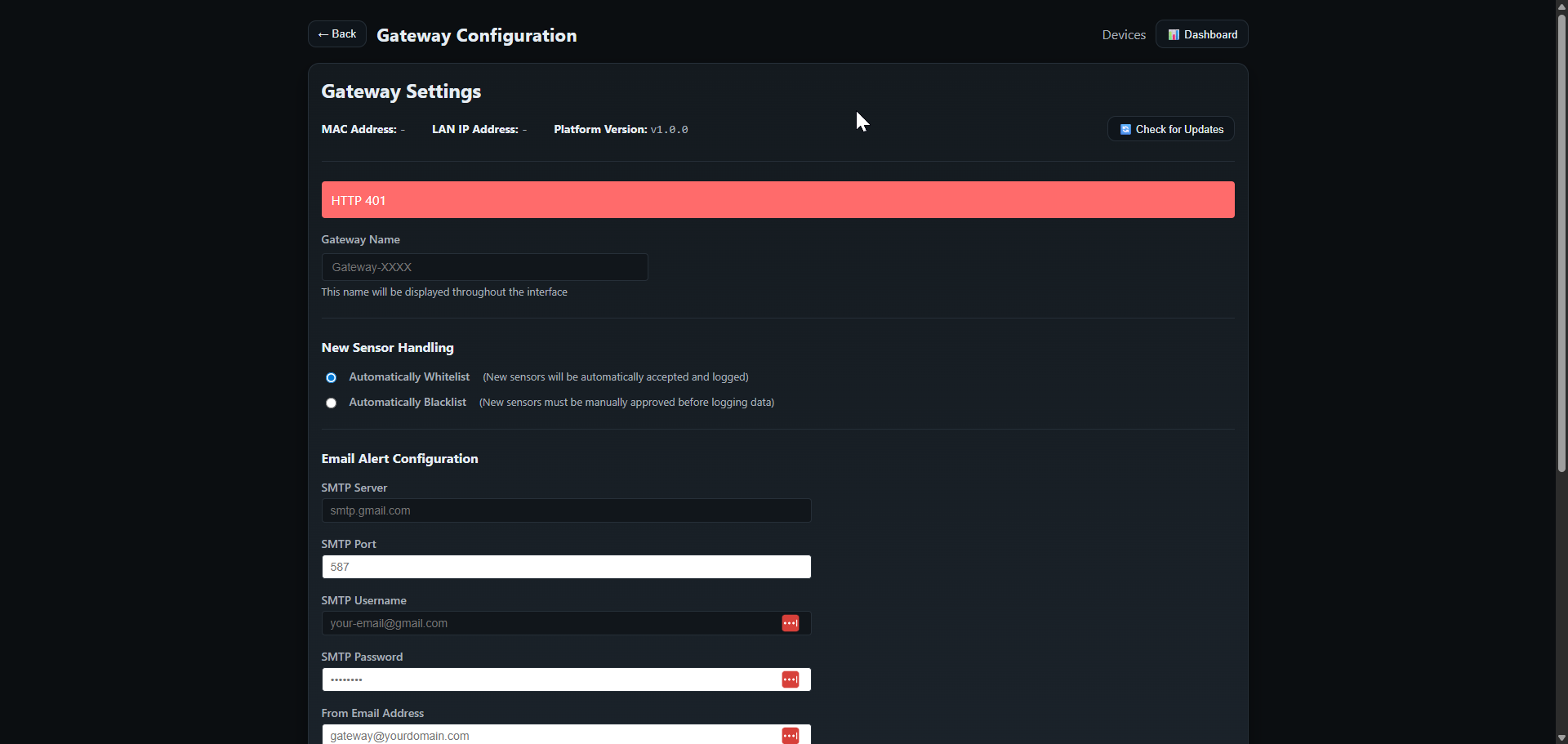Click the password manager icon in From Email Address
The image size is (1568, 744).
(x=790, y=735)
